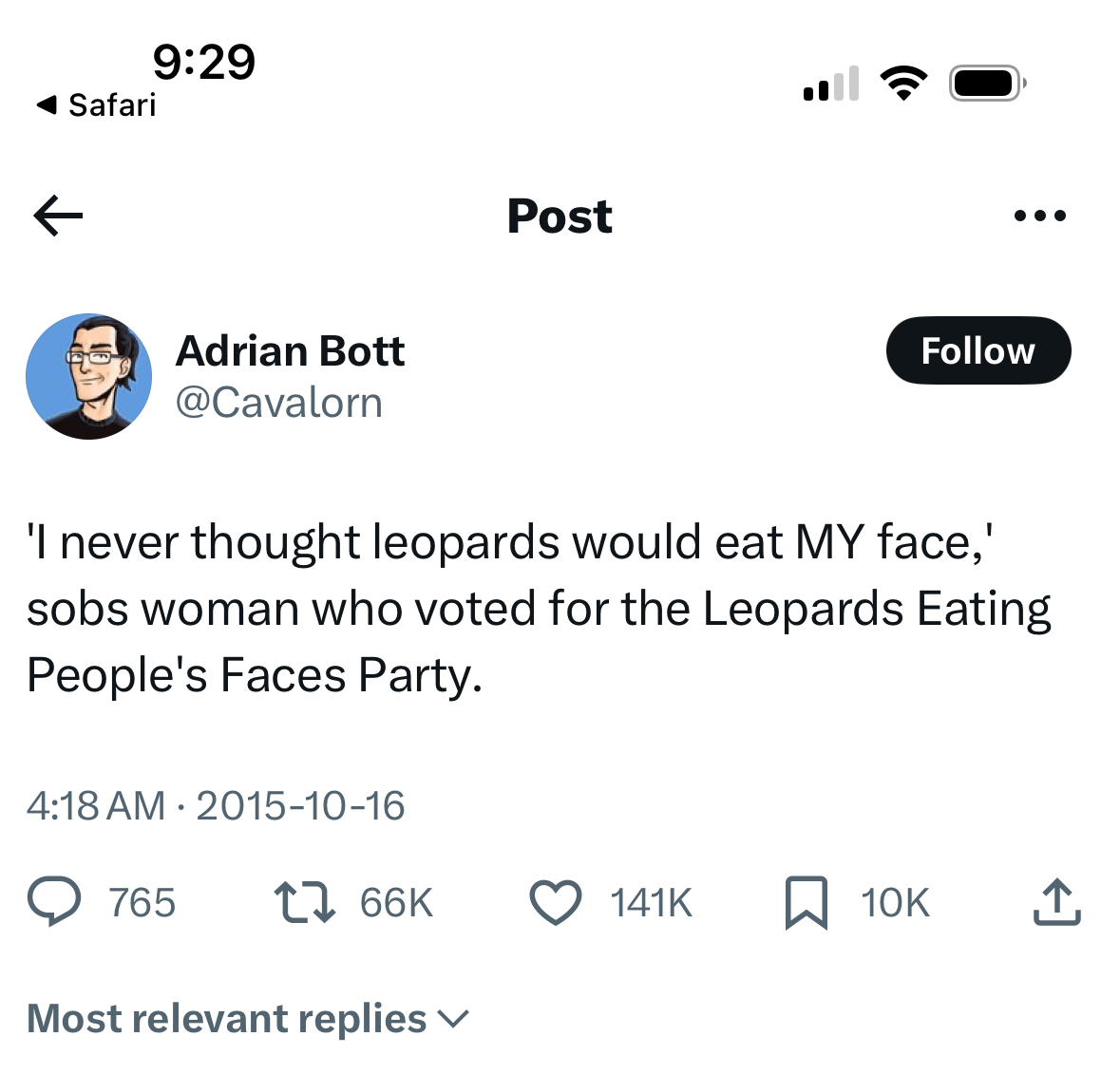Open the Adrian Bott display name
The width and height of the screenshot is (1120, 1074).
(x=290, y=351)
